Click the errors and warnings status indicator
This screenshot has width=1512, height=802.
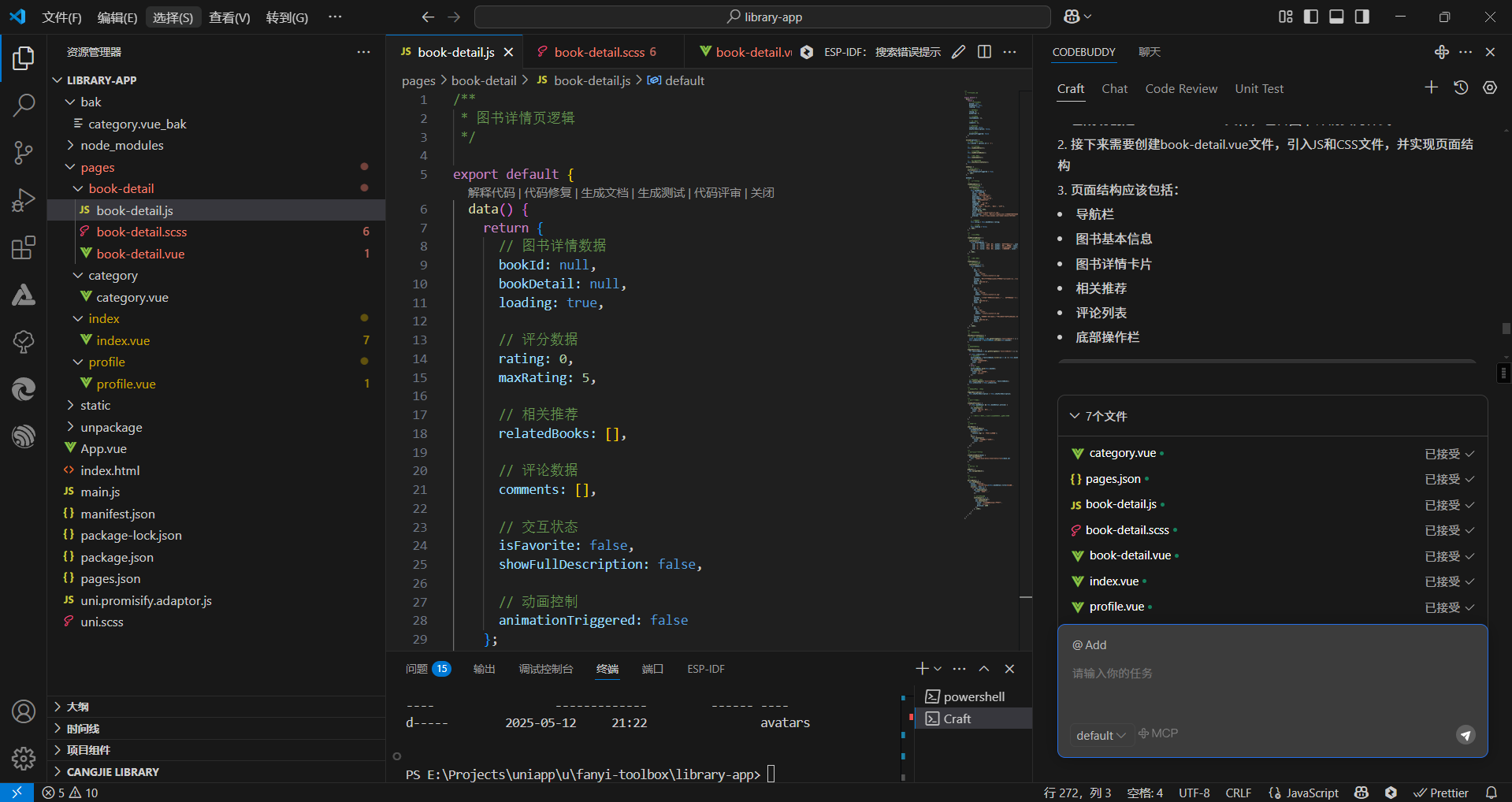(x=70, y=793)
